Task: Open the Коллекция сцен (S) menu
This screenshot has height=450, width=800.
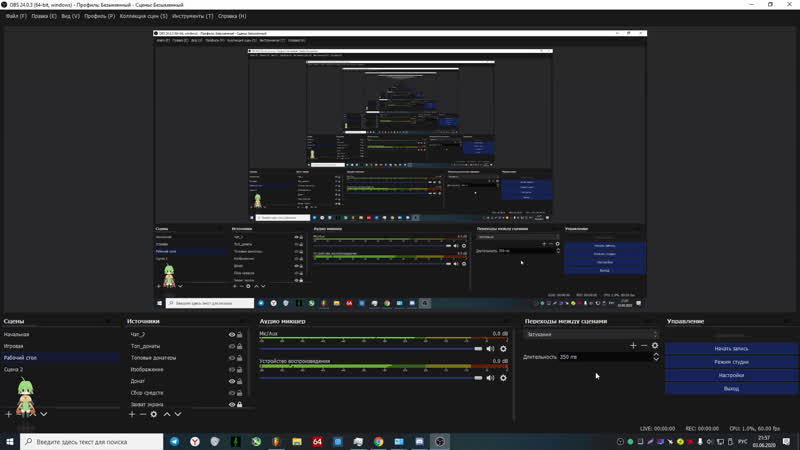Action: (143, 16)
